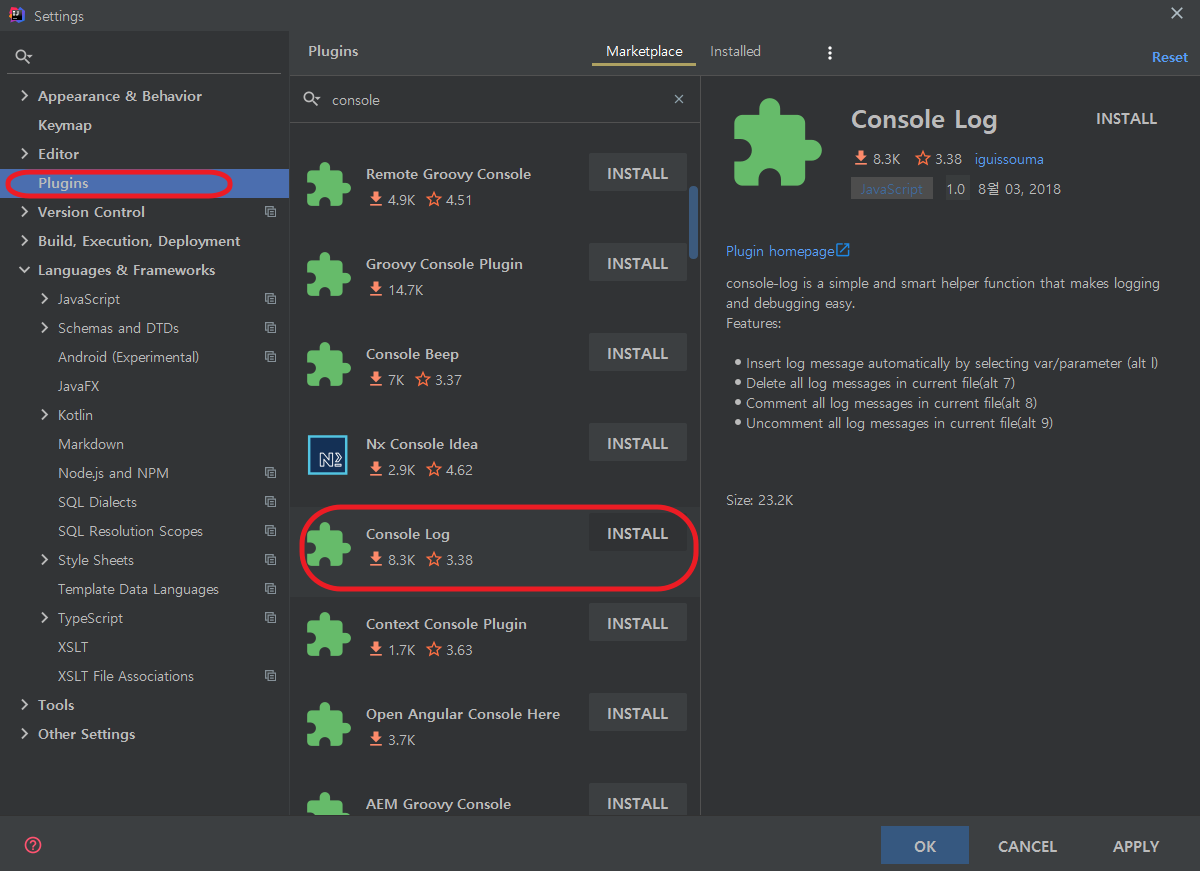This screenshot has height=871, width=1200.
Task: Click the Nx Console Idea logo icon
Action: (328, 455)
